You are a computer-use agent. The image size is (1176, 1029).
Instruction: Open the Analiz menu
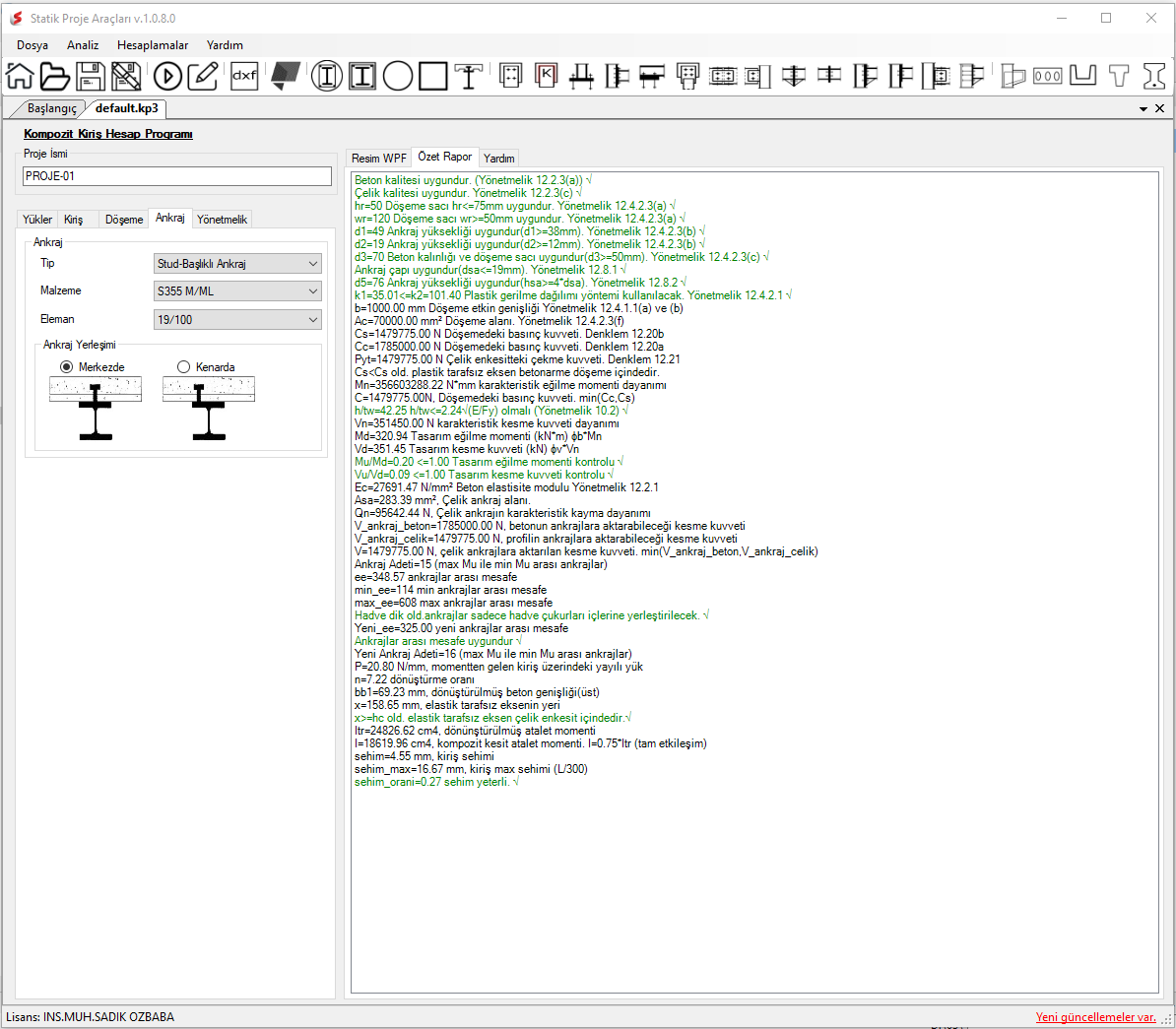pos(83,45)
